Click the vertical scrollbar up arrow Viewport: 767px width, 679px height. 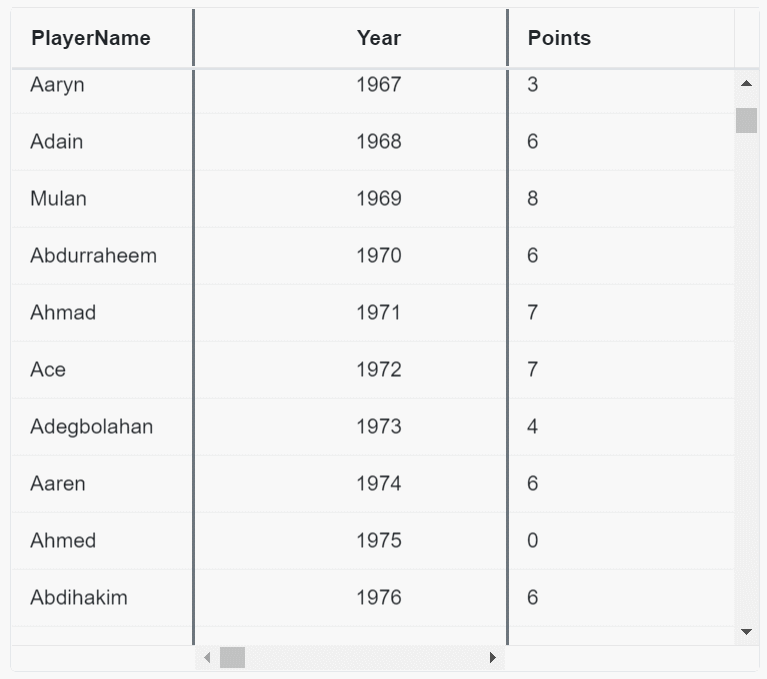click(x=746, y=83)
